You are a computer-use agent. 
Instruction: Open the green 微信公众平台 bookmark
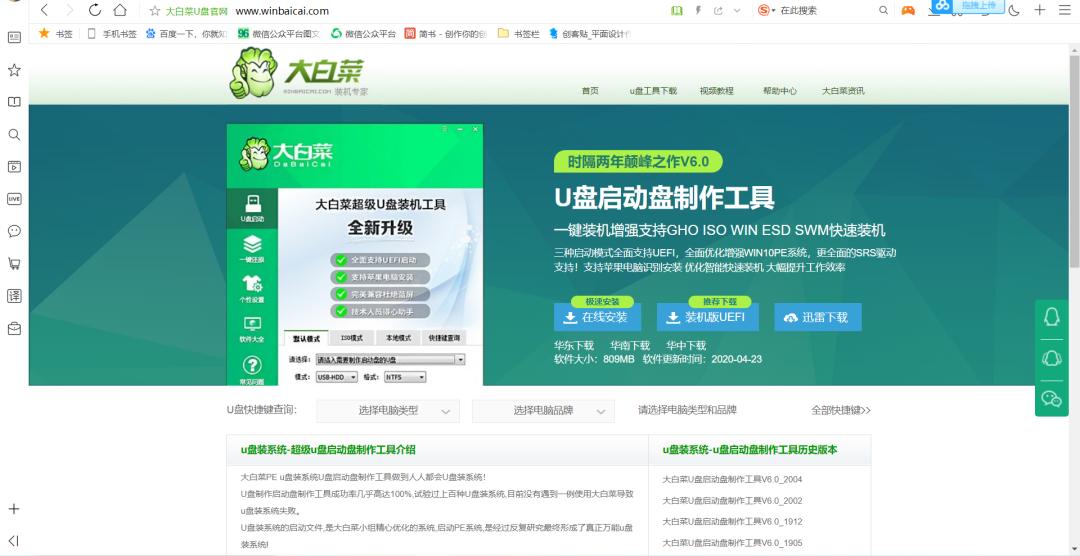364,33
